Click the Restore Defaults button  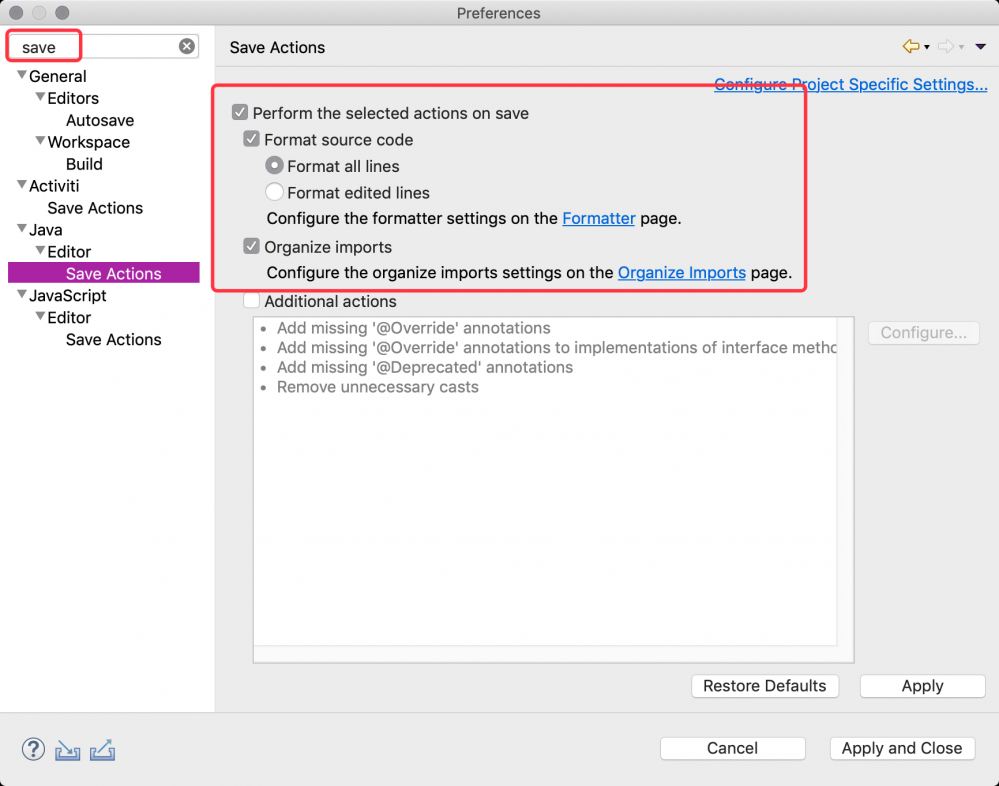coord(764,686)
